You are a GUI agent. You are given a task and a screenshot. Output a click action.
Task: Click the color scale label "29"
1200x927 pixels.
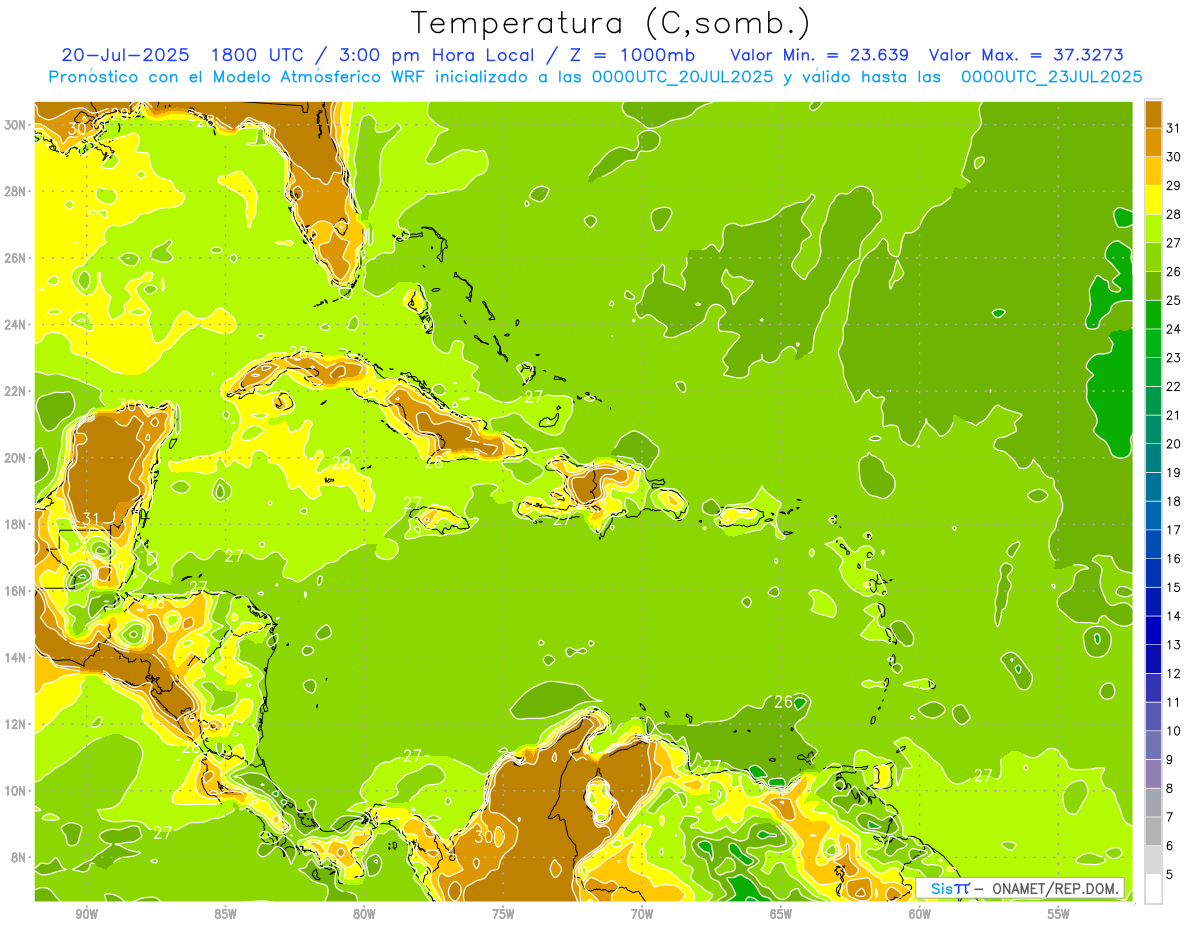point(1173,185)
